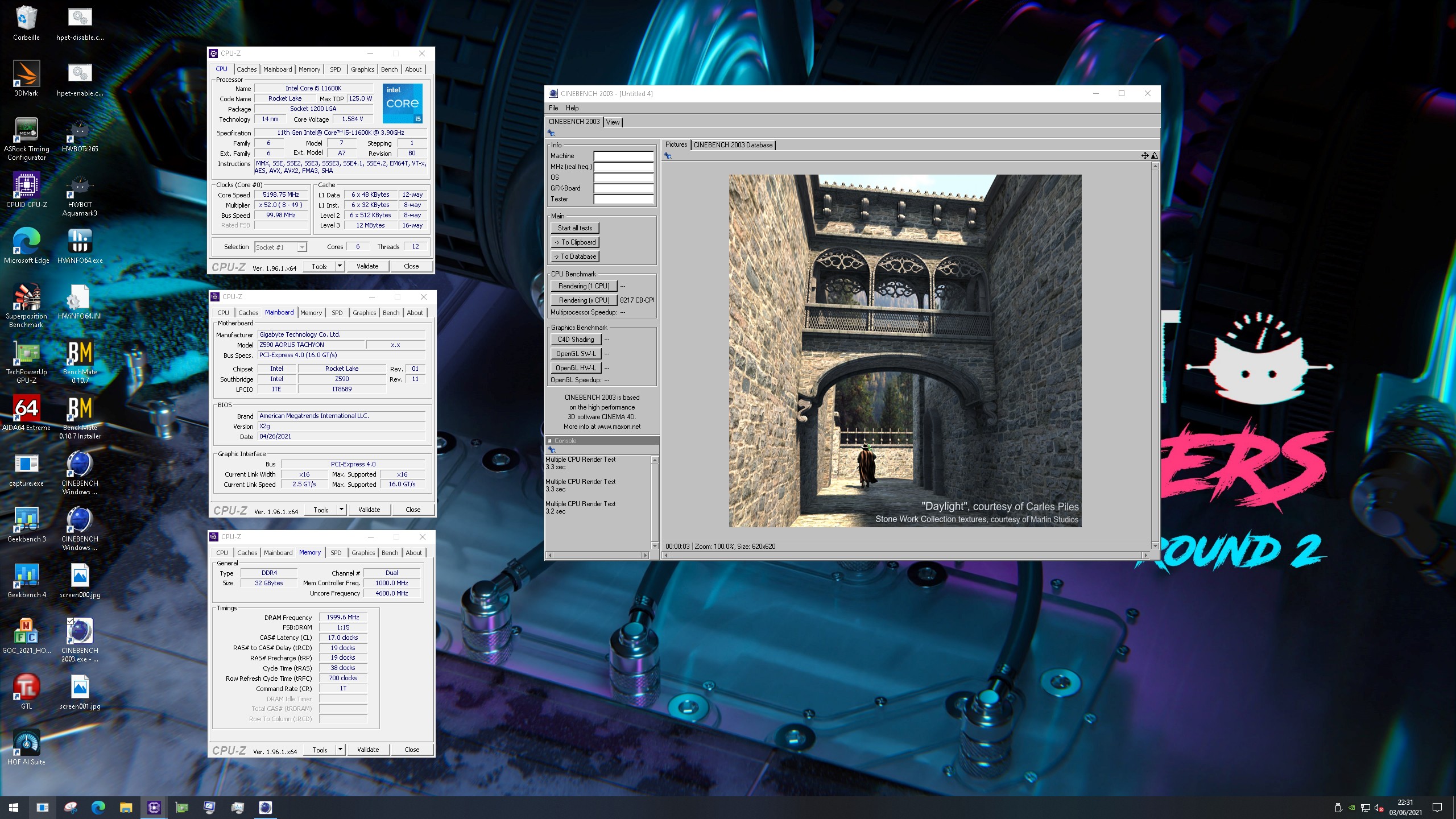The width and height of the screenshot is (1456, 819).
Task: Open HWiNFO64.exe desktop icon
Action: point(80,246)
